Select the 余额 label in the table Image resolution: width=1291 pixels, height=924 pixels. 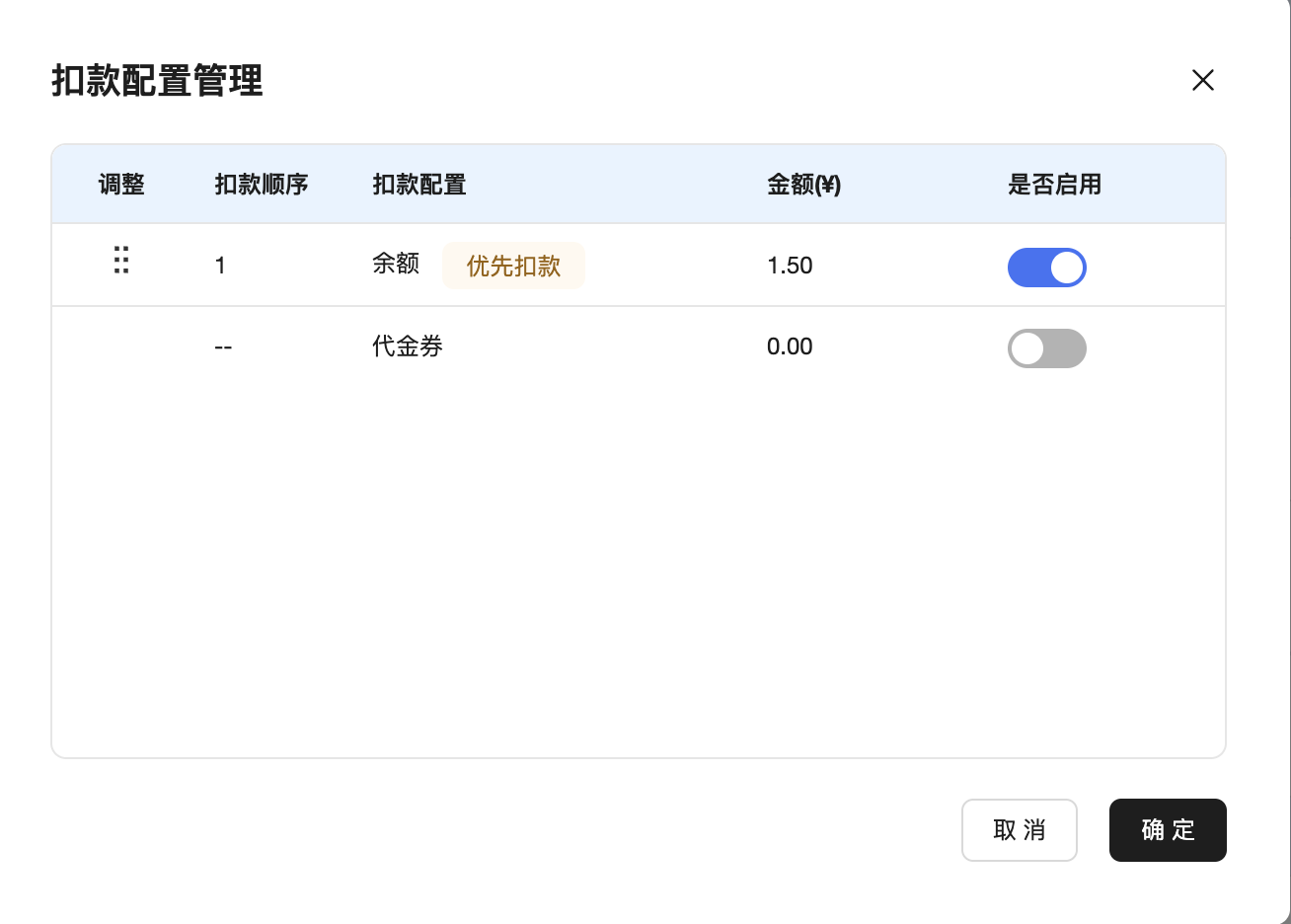point(396,264)
